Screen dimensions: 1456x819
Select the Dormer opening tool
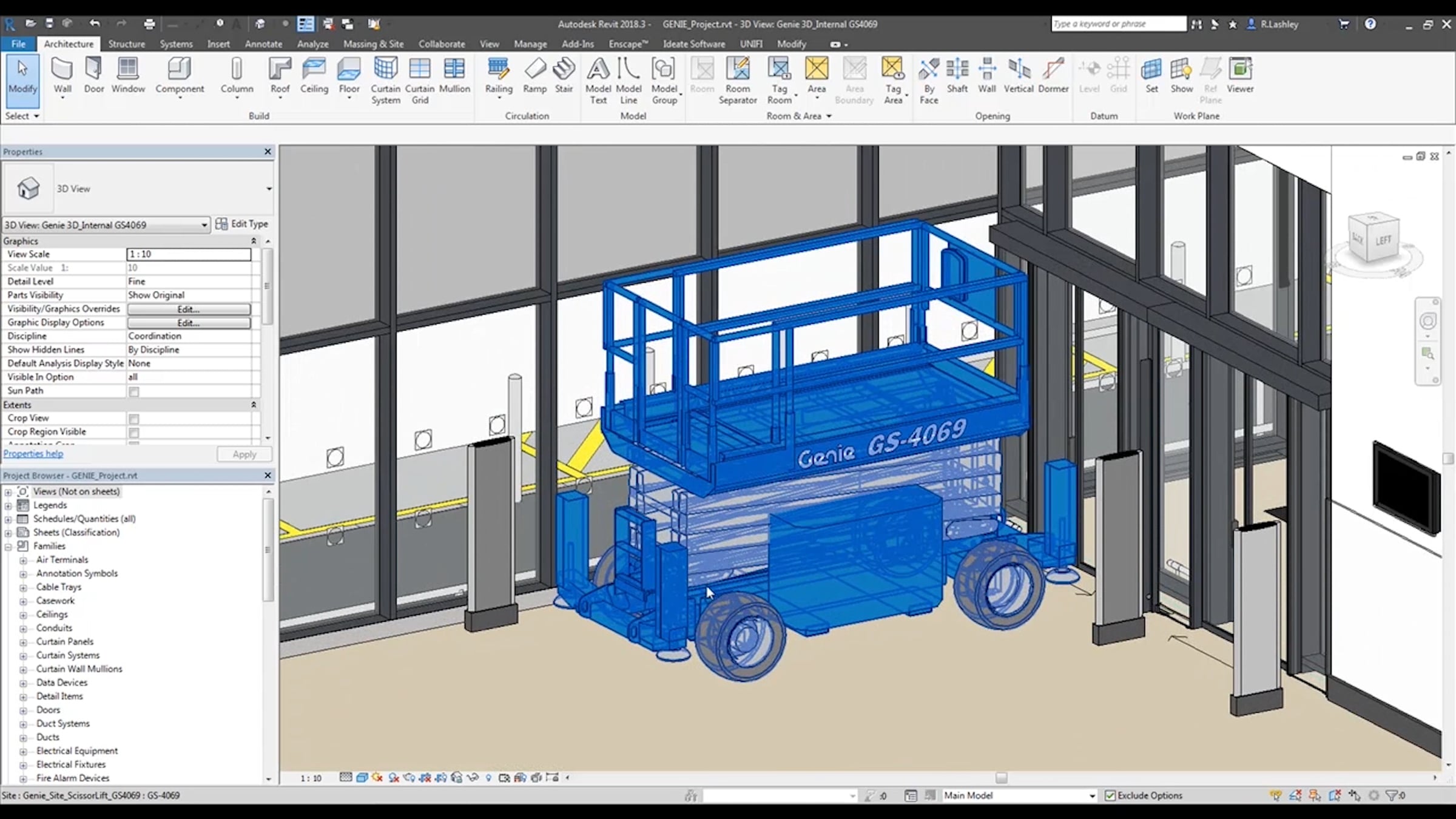(x=1053, y=76)
